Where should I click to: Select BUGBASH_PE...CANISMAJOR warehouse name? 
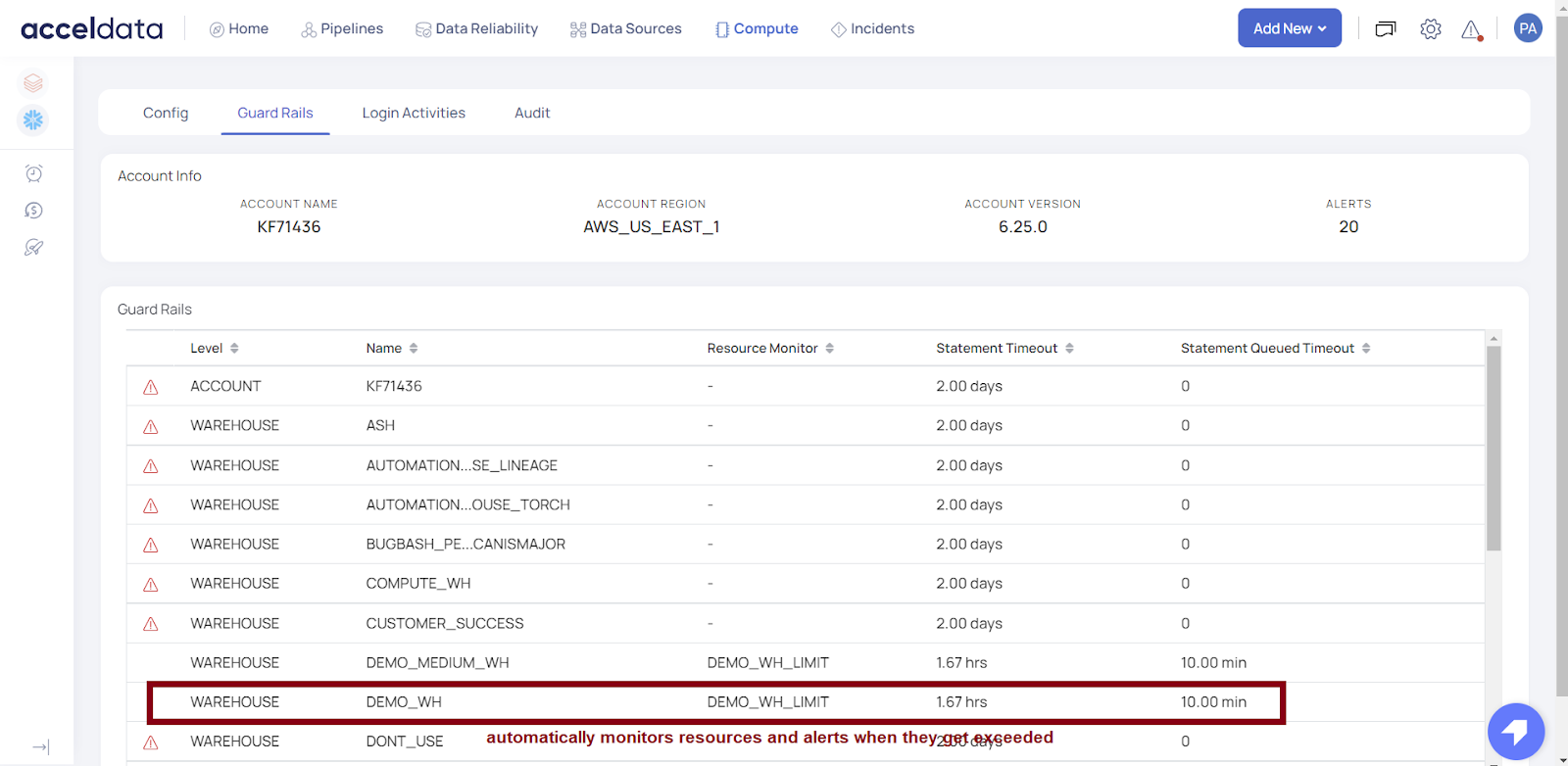(x=465, y=544)
